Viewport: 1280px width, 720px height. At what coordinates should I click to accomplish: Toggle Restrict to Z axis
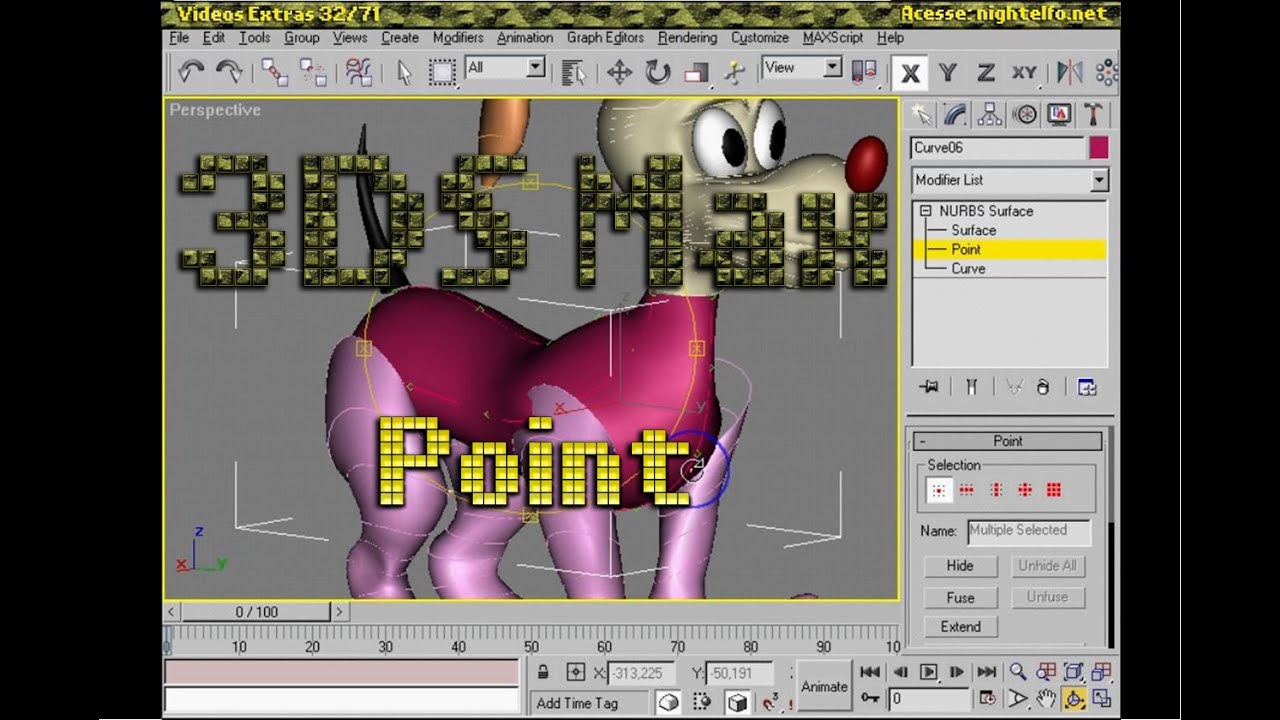tap(986, 72)
